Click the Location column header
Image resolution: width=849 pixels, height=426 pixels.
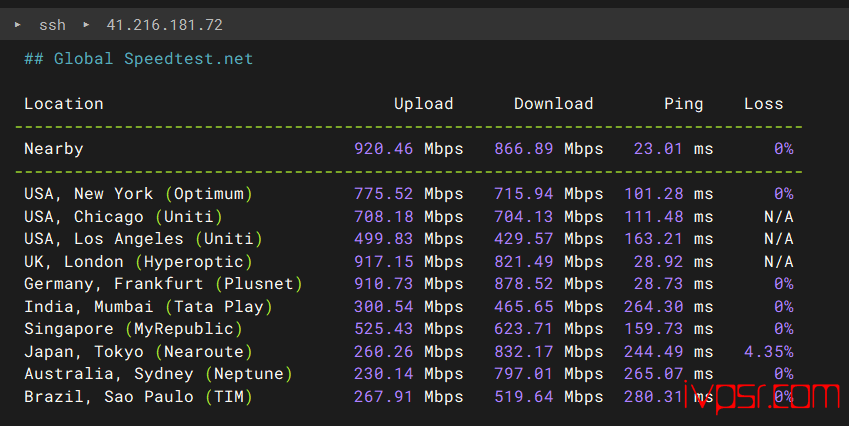[64, 104]
